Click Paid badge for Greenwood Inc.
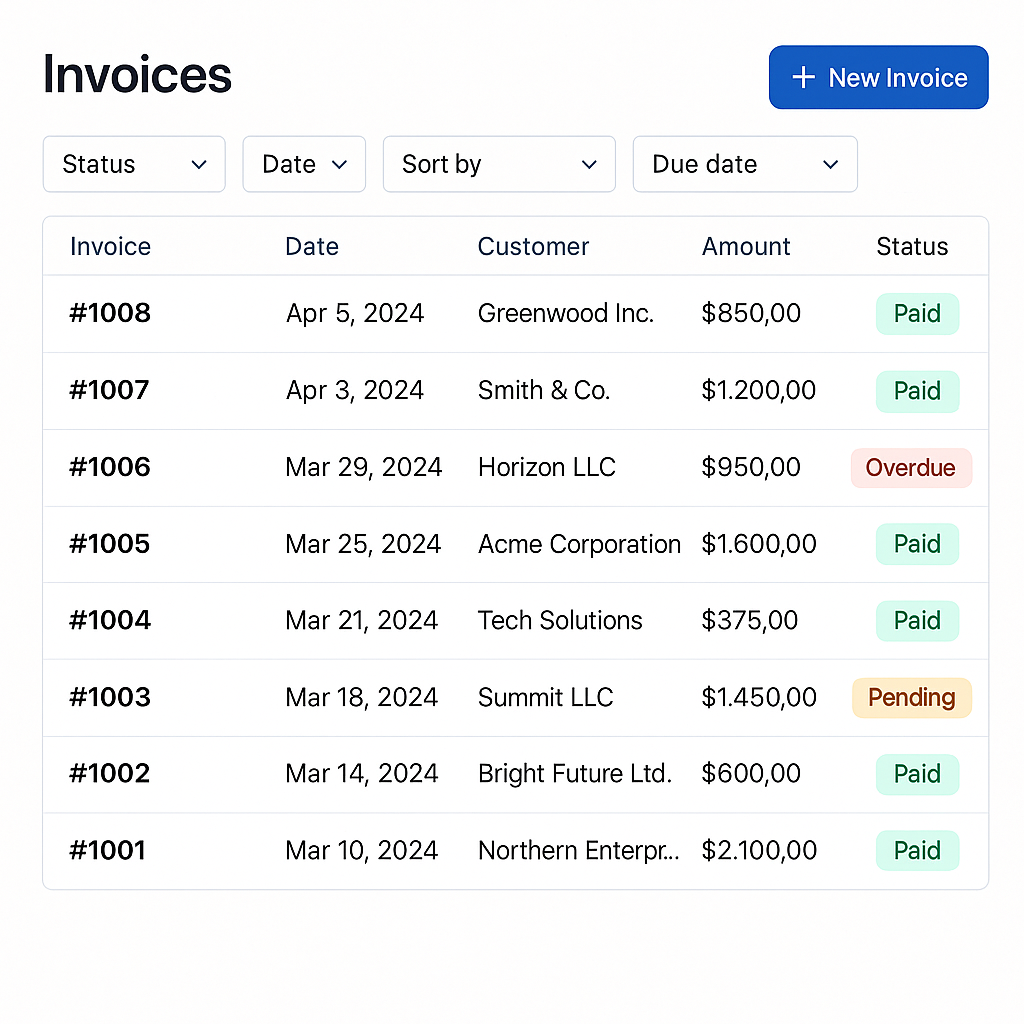 (917, 314)
